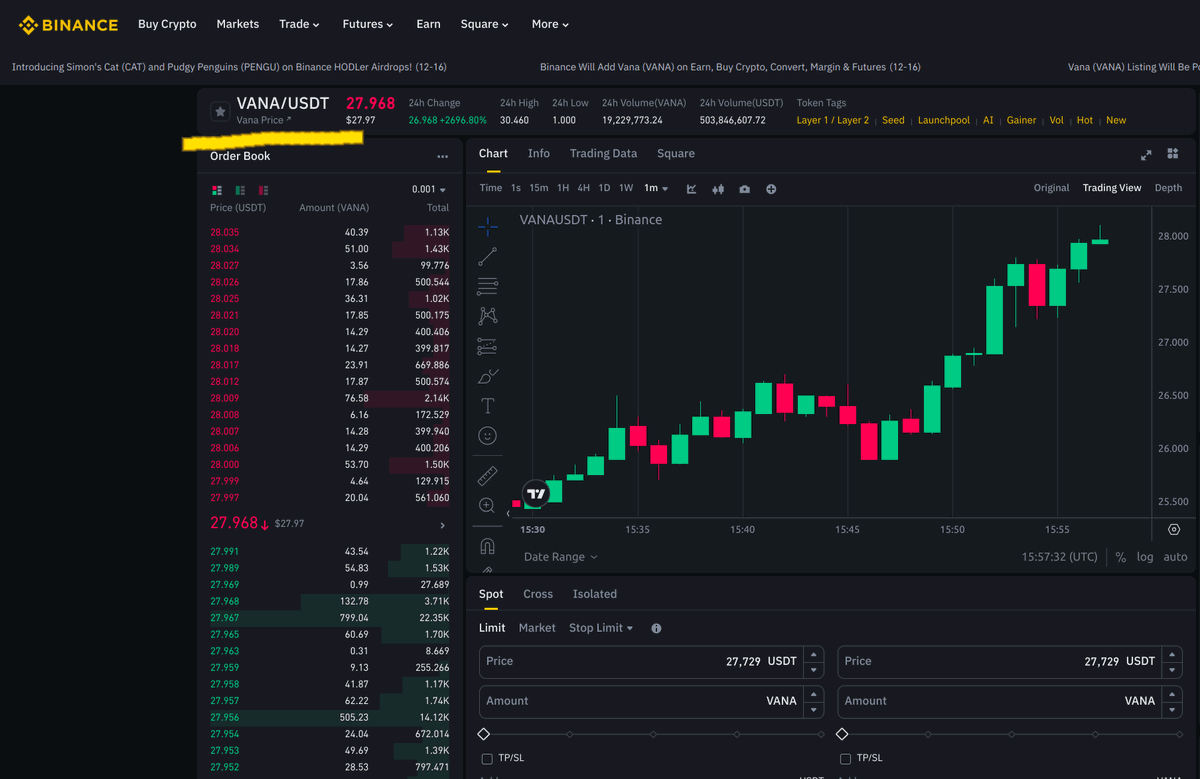Viewport: 1200px width, 779px height.
Task: Show buy orders only view
Action: tap(240, 190)
